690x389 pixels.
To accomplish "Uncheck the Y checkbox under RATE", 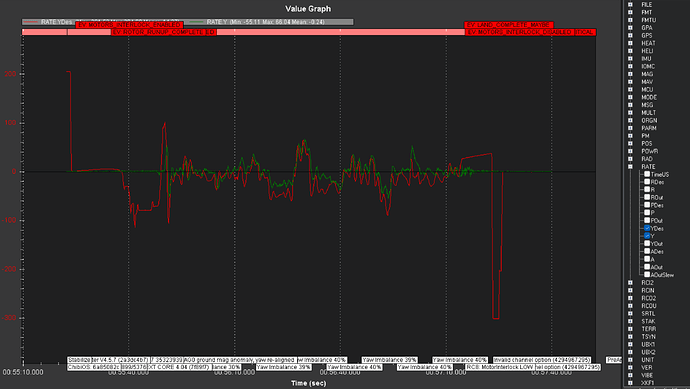I will [647, 236].
